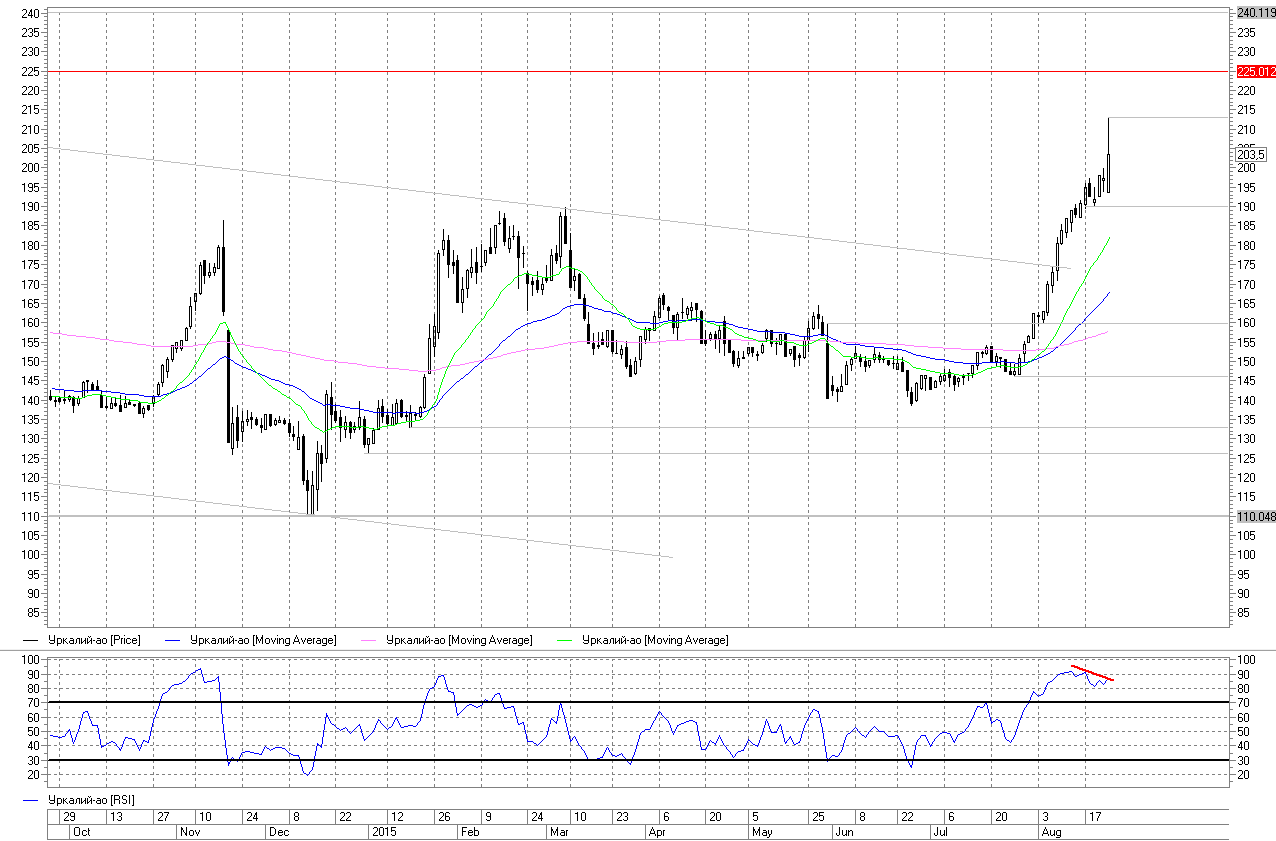Click the Dec month label on timeline

[280, 832]
